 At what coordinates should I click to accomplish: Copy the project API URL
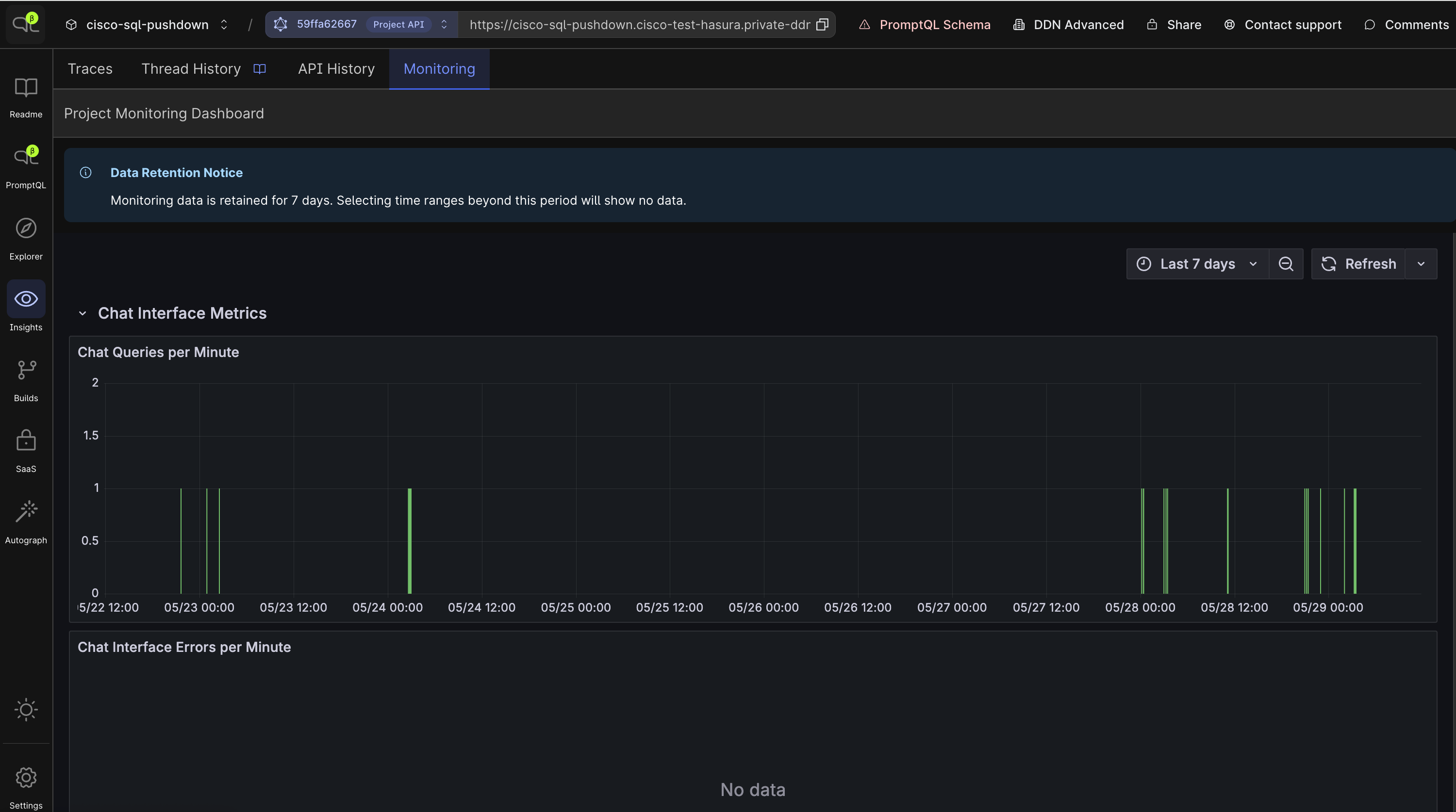[x=823, y=24]
